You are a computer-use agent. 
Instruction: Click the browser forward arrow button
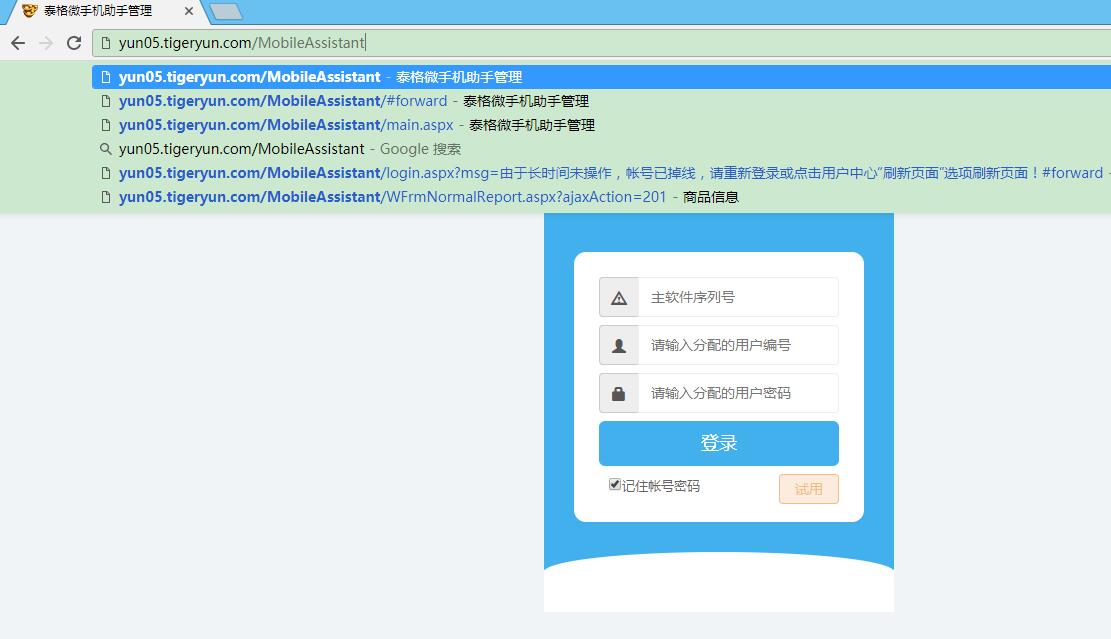click(46, 43)
